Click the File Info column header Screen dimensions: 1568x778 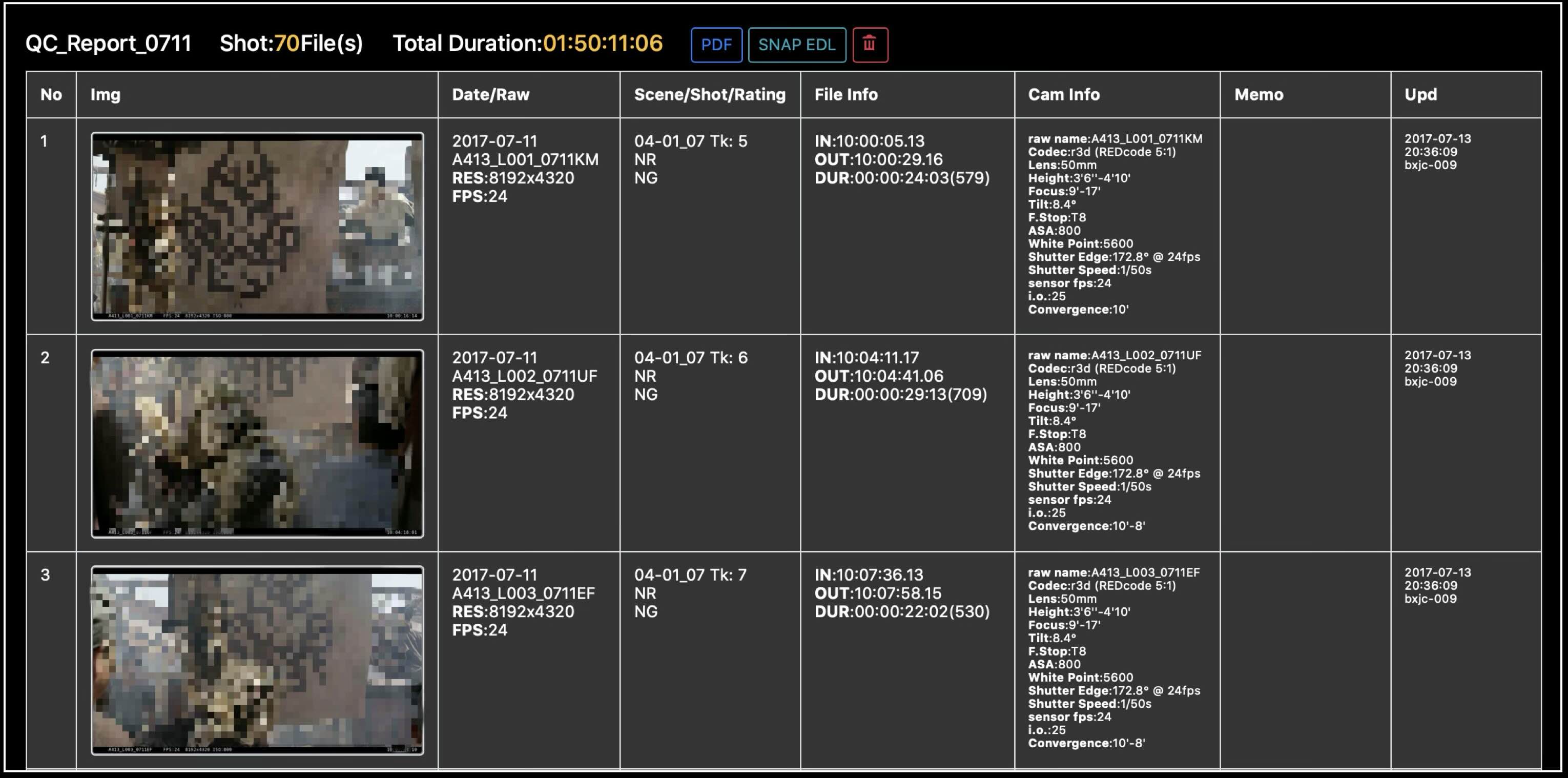pyautogui.click(x=845, y=94)
